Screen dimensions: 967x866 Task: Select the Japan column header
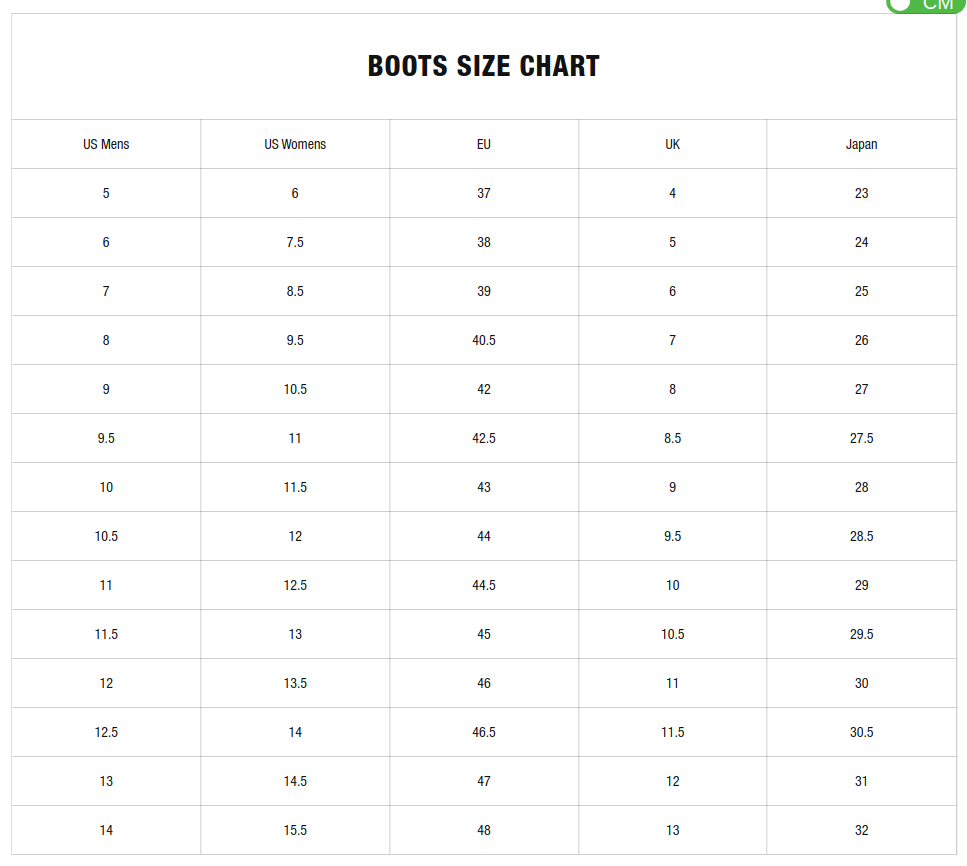click(861, 144)
